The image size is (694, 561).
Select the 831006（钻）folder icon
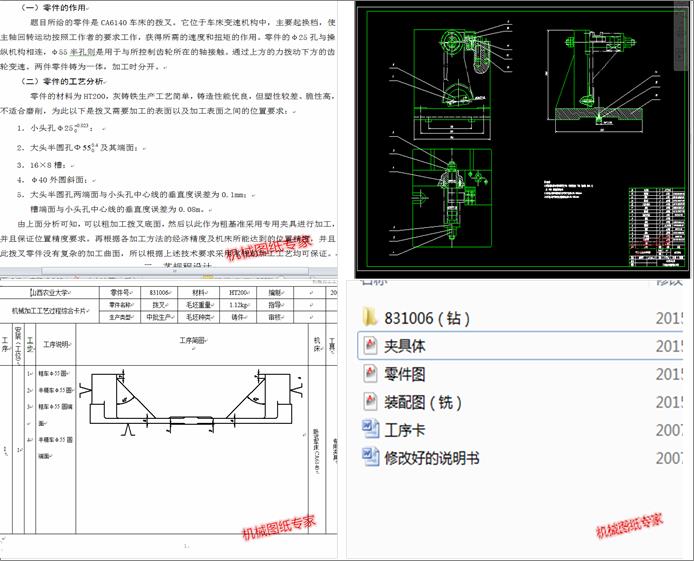pyautogui.click(x=369, y=317)
